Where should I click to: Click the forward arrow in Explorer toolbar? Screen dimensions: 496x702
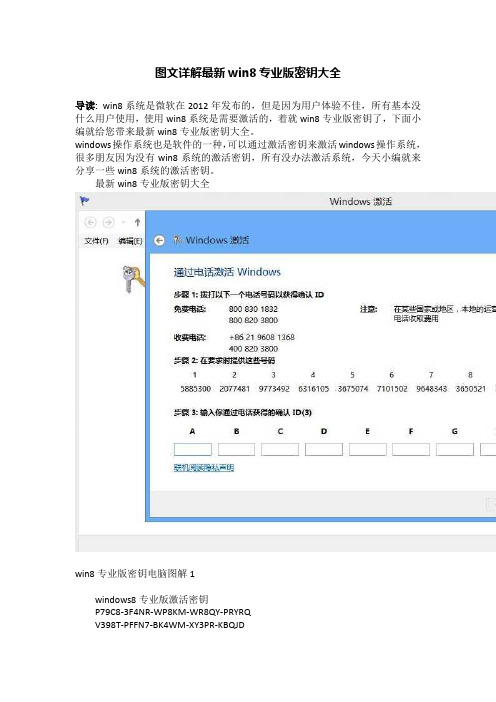point(108,222)
